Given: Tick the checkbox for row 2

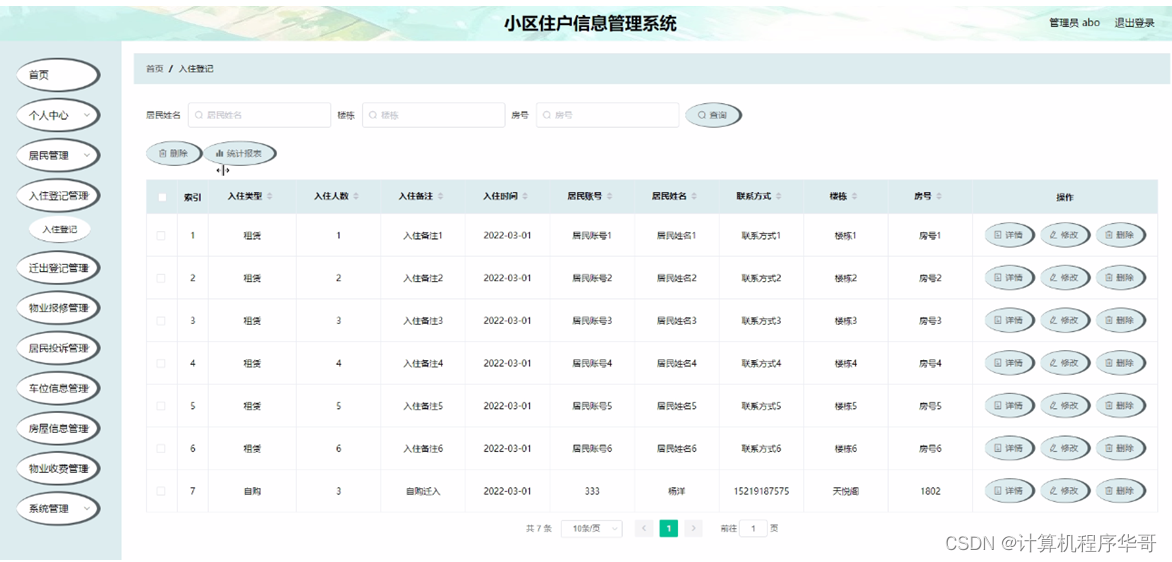Looking at the screenshot, I should [161, 278].
